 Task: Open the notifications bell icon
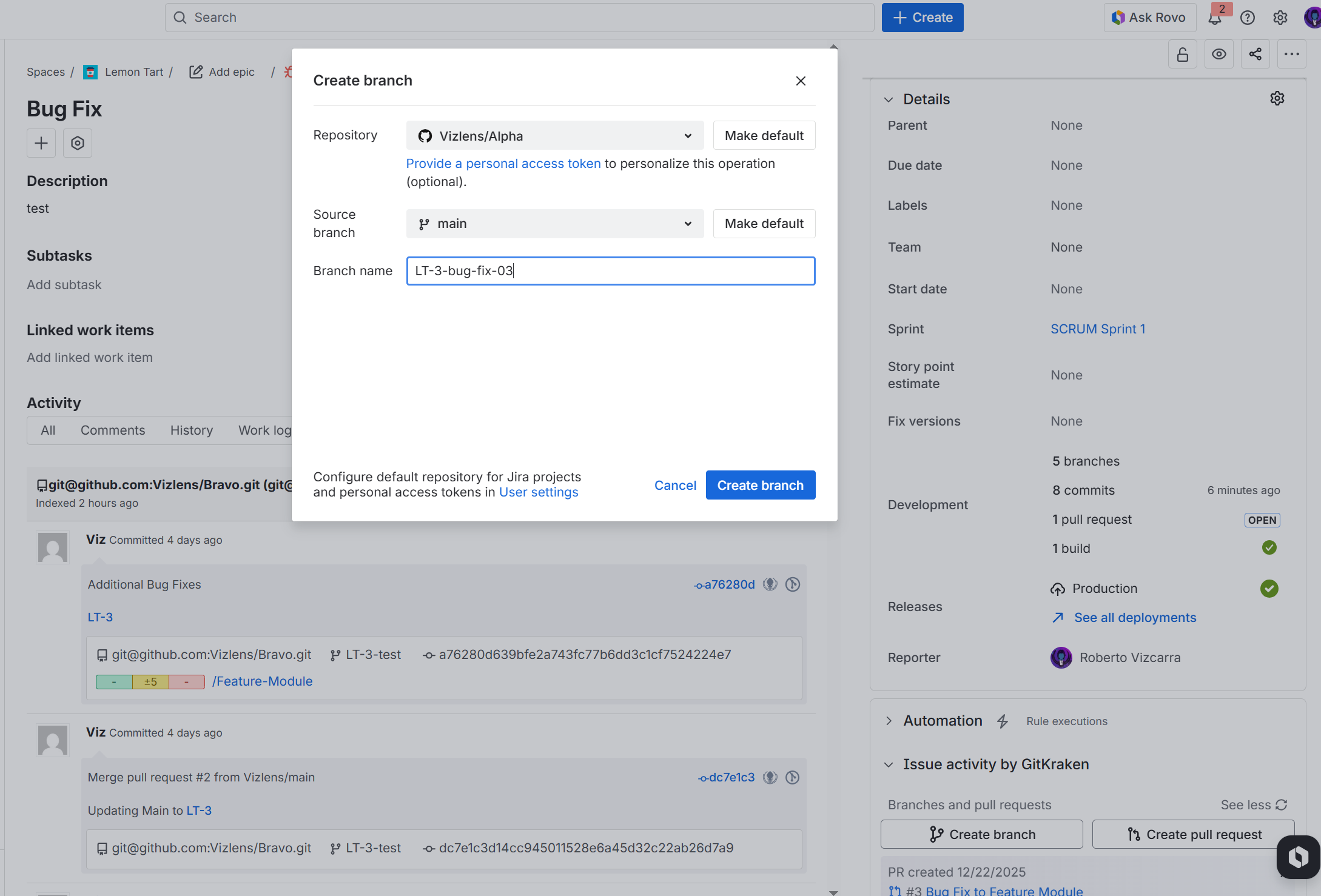1215,18
